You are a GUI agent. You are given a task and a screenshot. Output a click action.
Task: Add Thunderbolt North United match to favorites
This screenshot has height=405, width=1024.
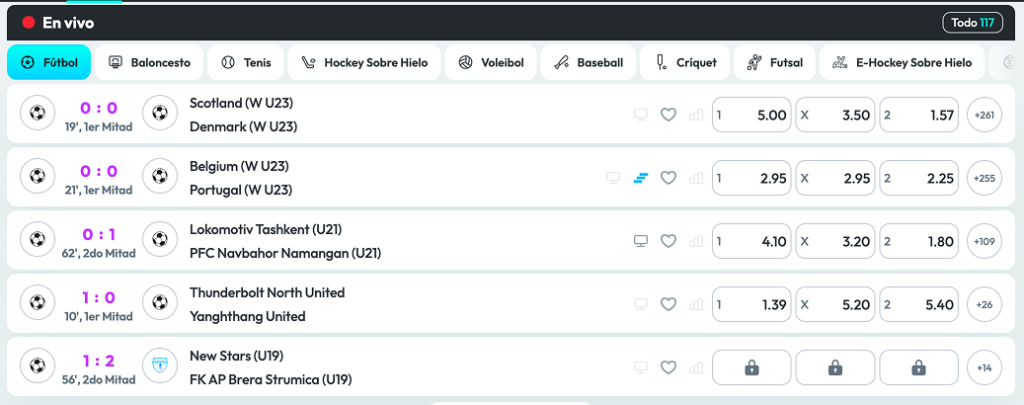tap(669, 304)
